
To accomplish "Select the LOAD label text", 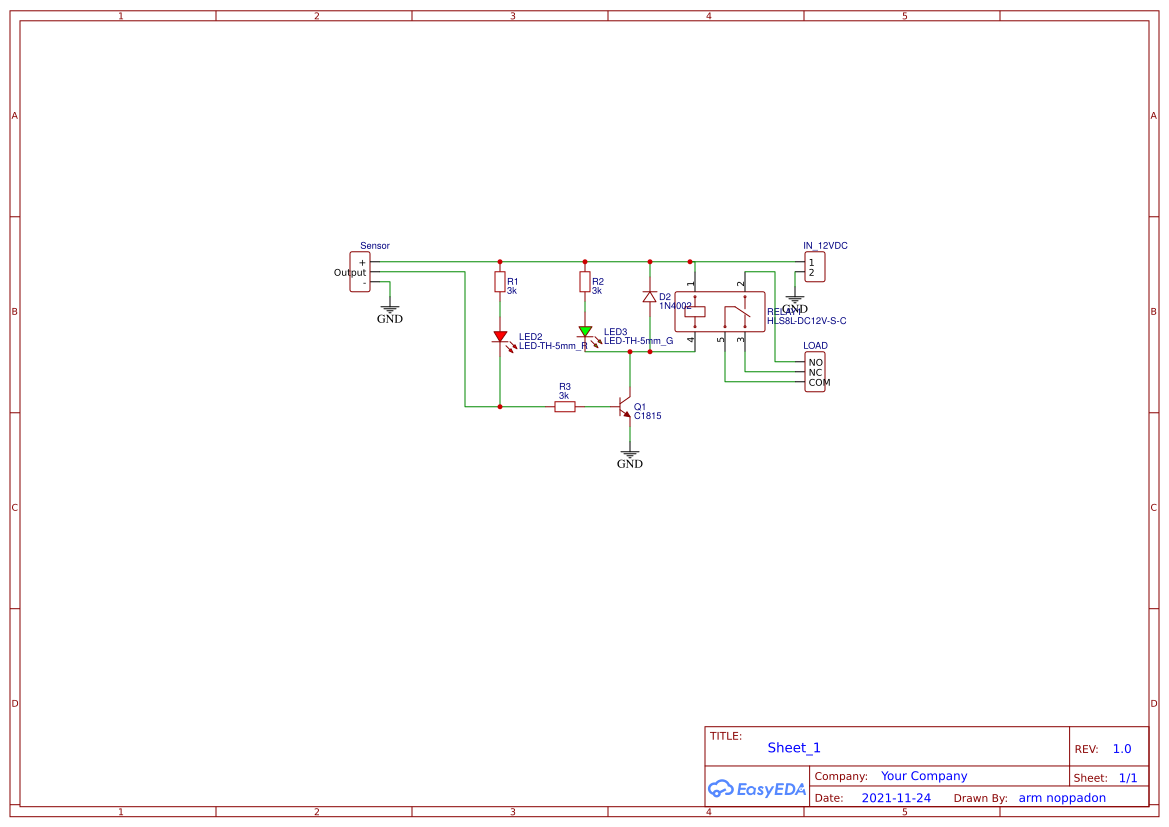I will [x=816, y=345].
